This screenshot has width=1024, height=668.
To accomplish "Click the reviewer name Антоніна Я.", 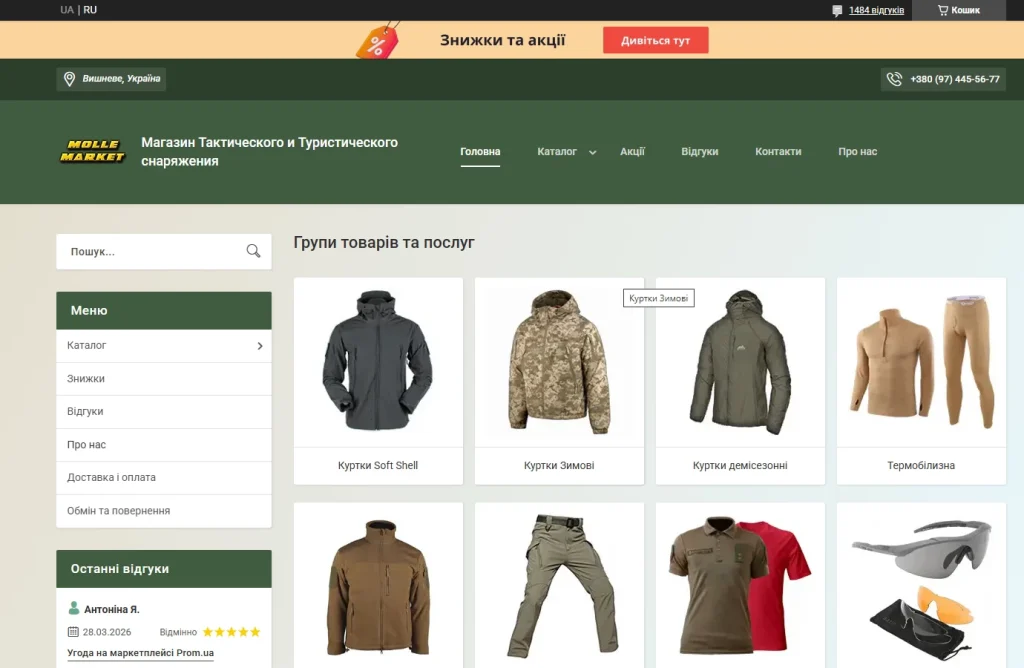I will (x=112, y=609).
